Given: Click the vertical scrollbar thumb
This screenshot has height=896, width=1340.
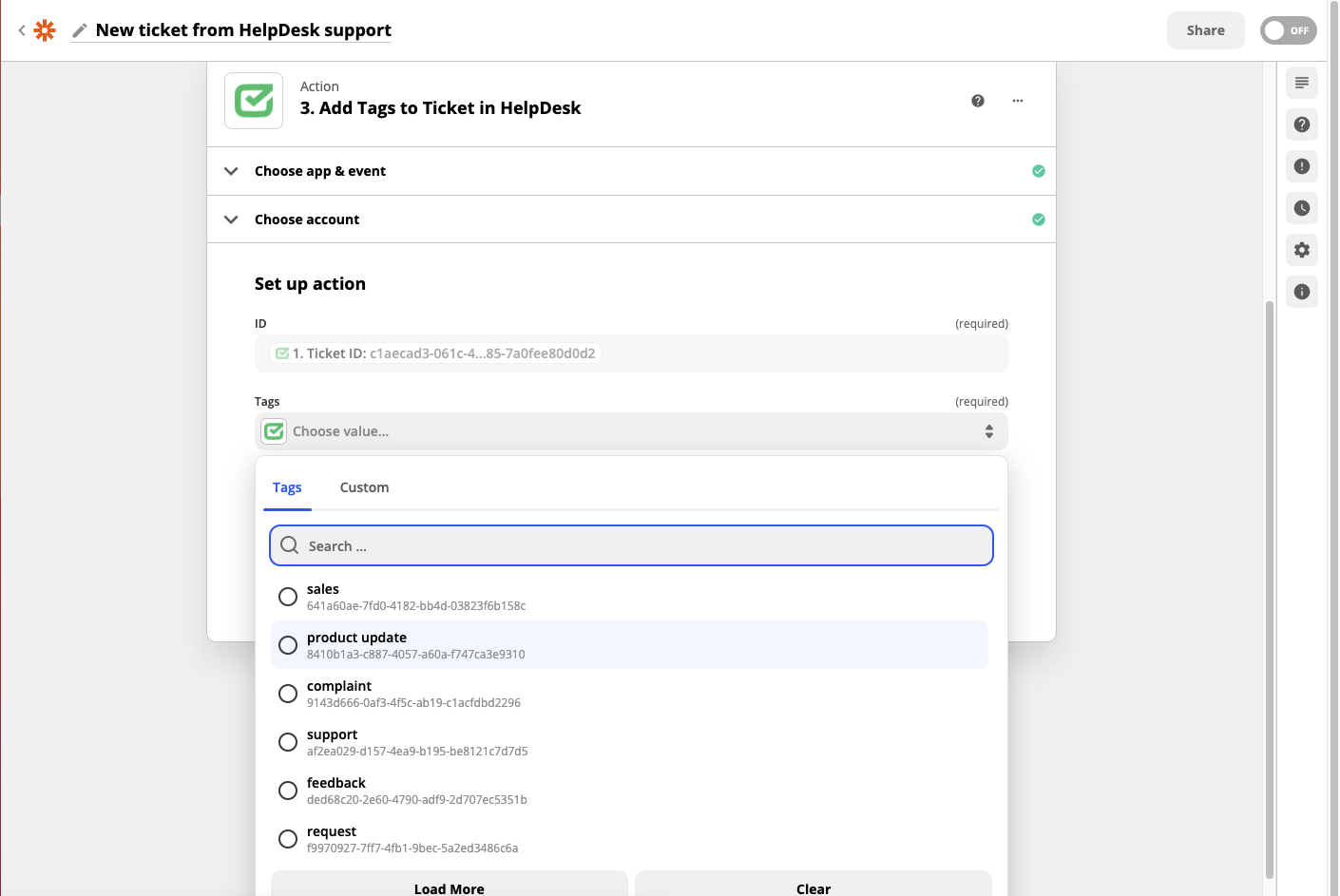Looking at the screenshot, I should click(x=1270, y=589).
